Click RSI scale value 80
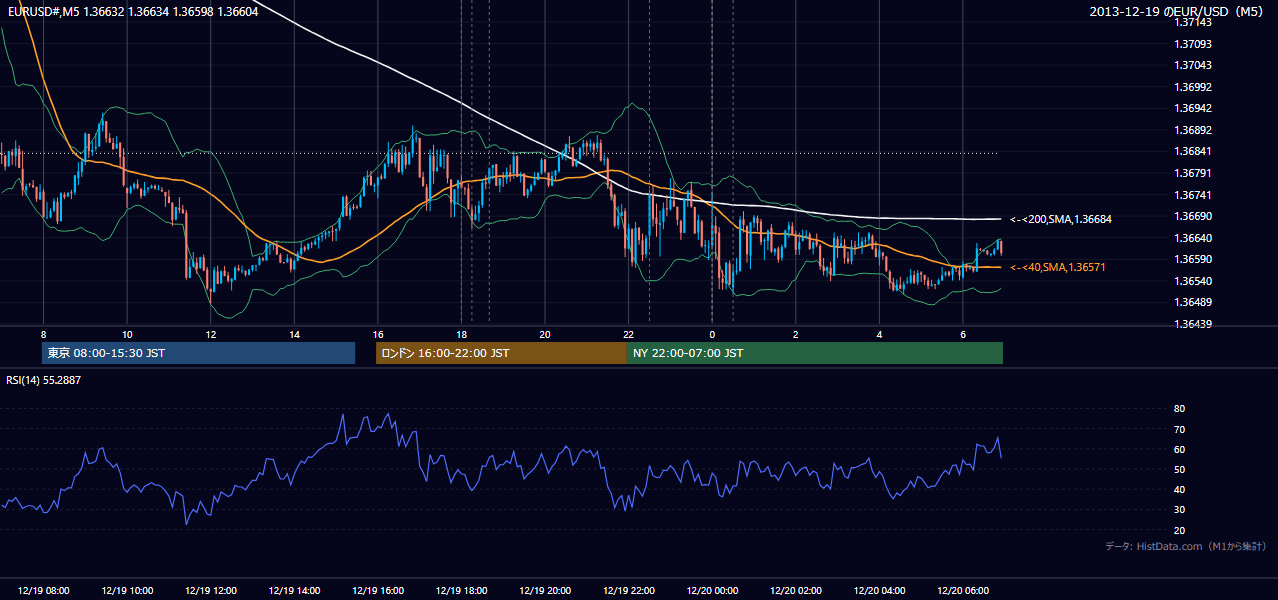 tap(1179, 409)
